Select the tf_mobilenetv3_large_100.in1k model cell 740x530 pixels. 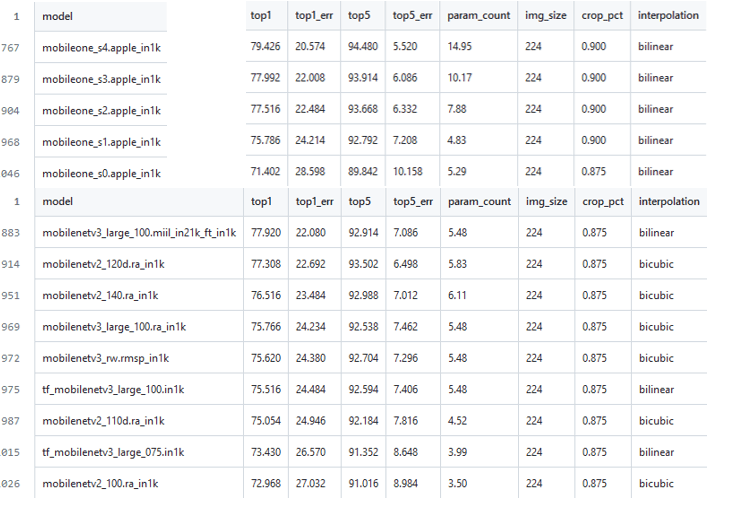(x=113, y=390)
